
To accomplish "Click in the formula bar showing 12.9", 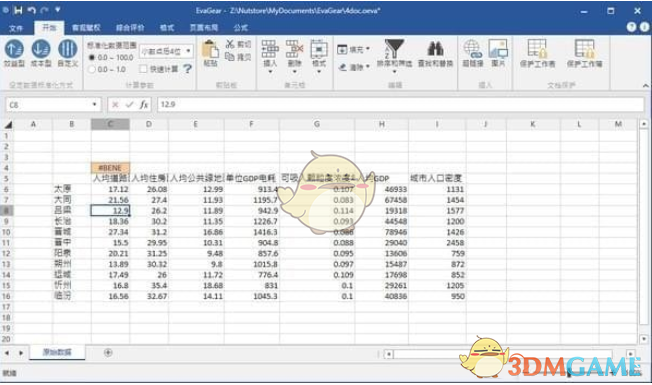I will 400,104.
